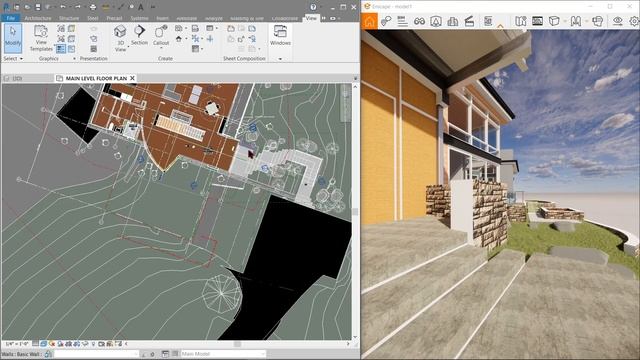
Task: Select the Modify tool in Revit
Action: click(x=13, y=38)
